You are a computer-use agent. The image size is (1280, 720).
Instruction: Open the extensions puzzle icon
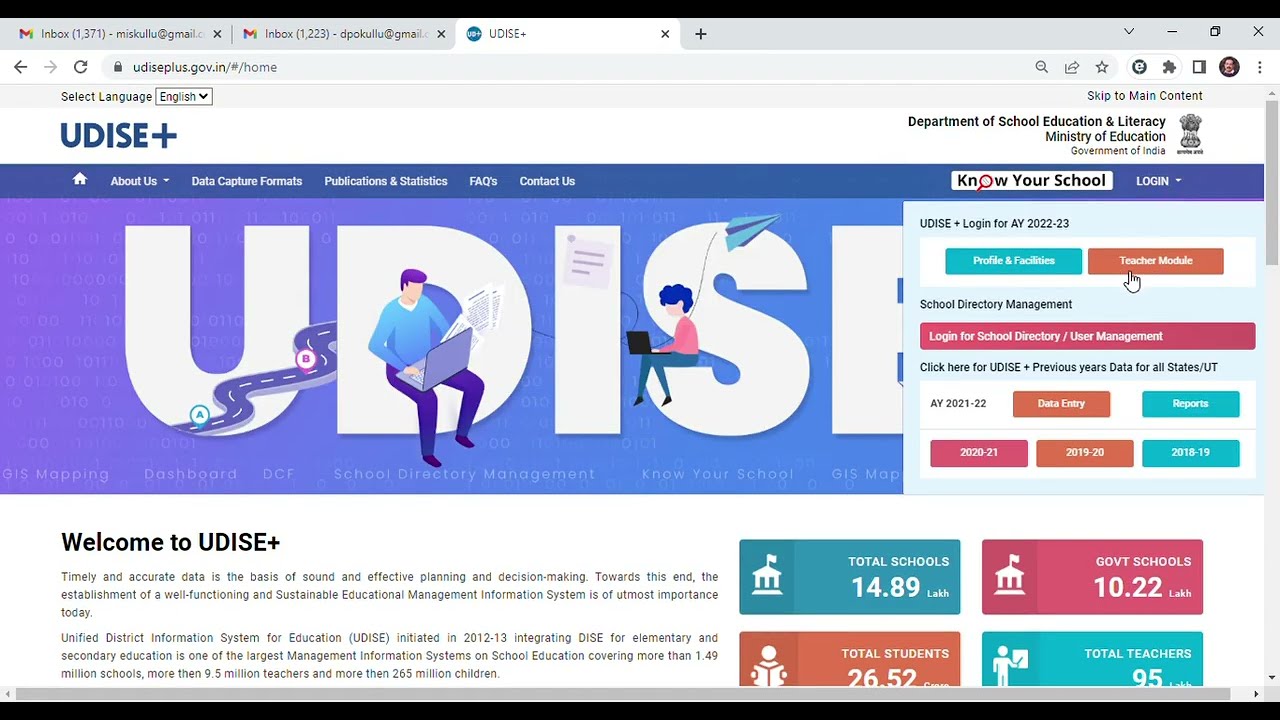click(x=1169, y=67)
